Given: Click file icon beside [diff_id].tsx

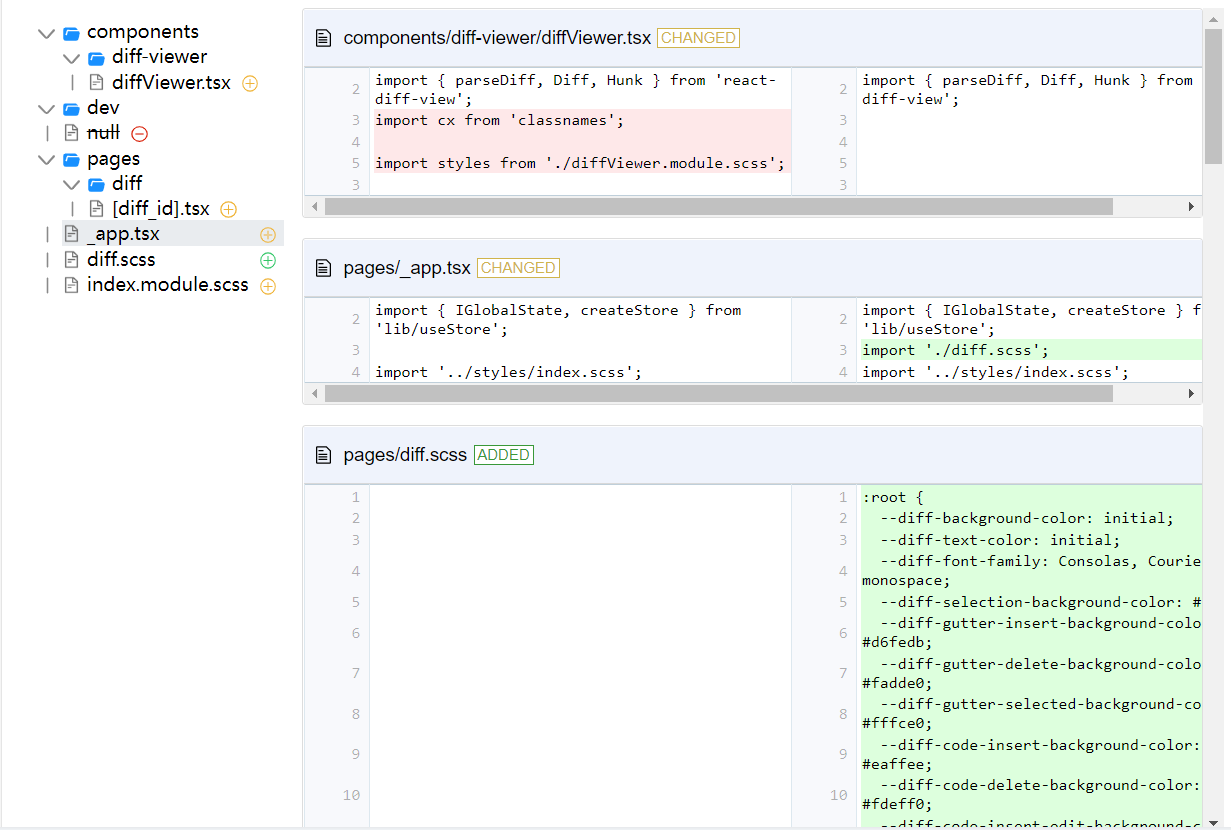Looking at the screenshot, I should tap(97, 209).
